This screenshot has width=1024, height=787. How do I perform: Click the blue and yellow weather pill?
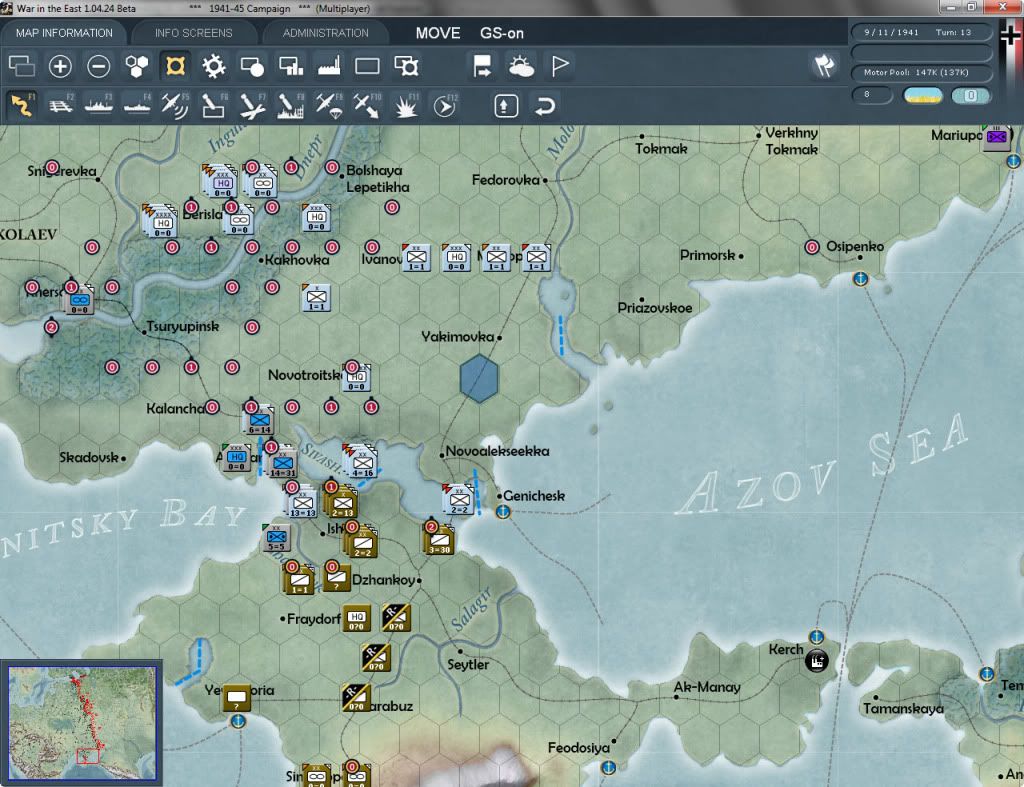tap(922, 95)
